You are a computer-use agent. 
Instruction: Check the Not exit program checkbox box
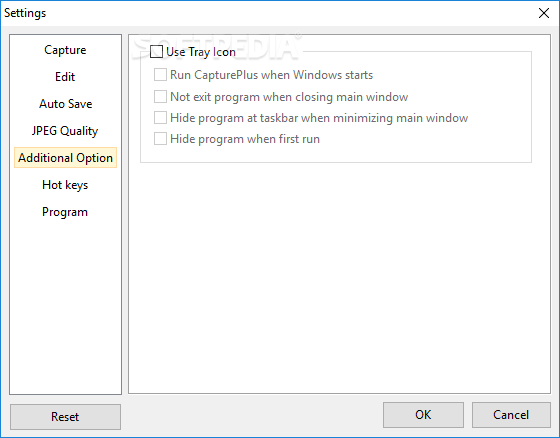click(x=160, y=97)
